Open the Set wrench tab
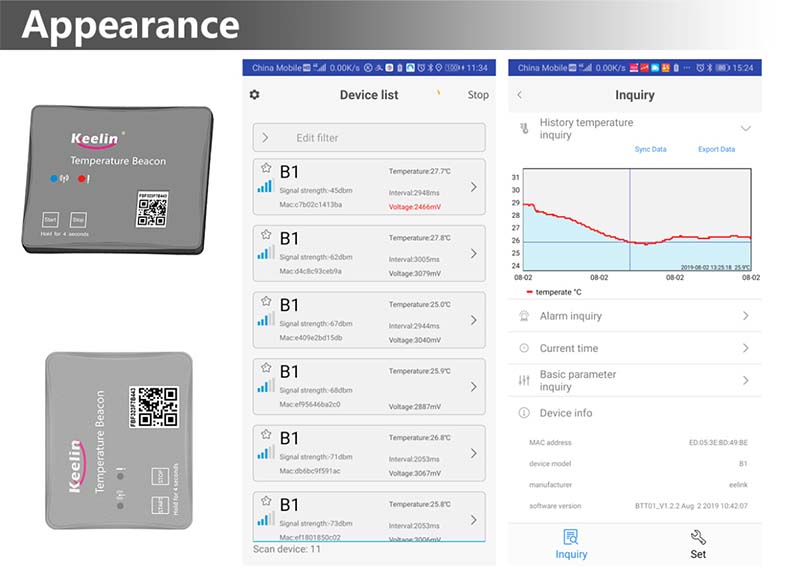 698,544
